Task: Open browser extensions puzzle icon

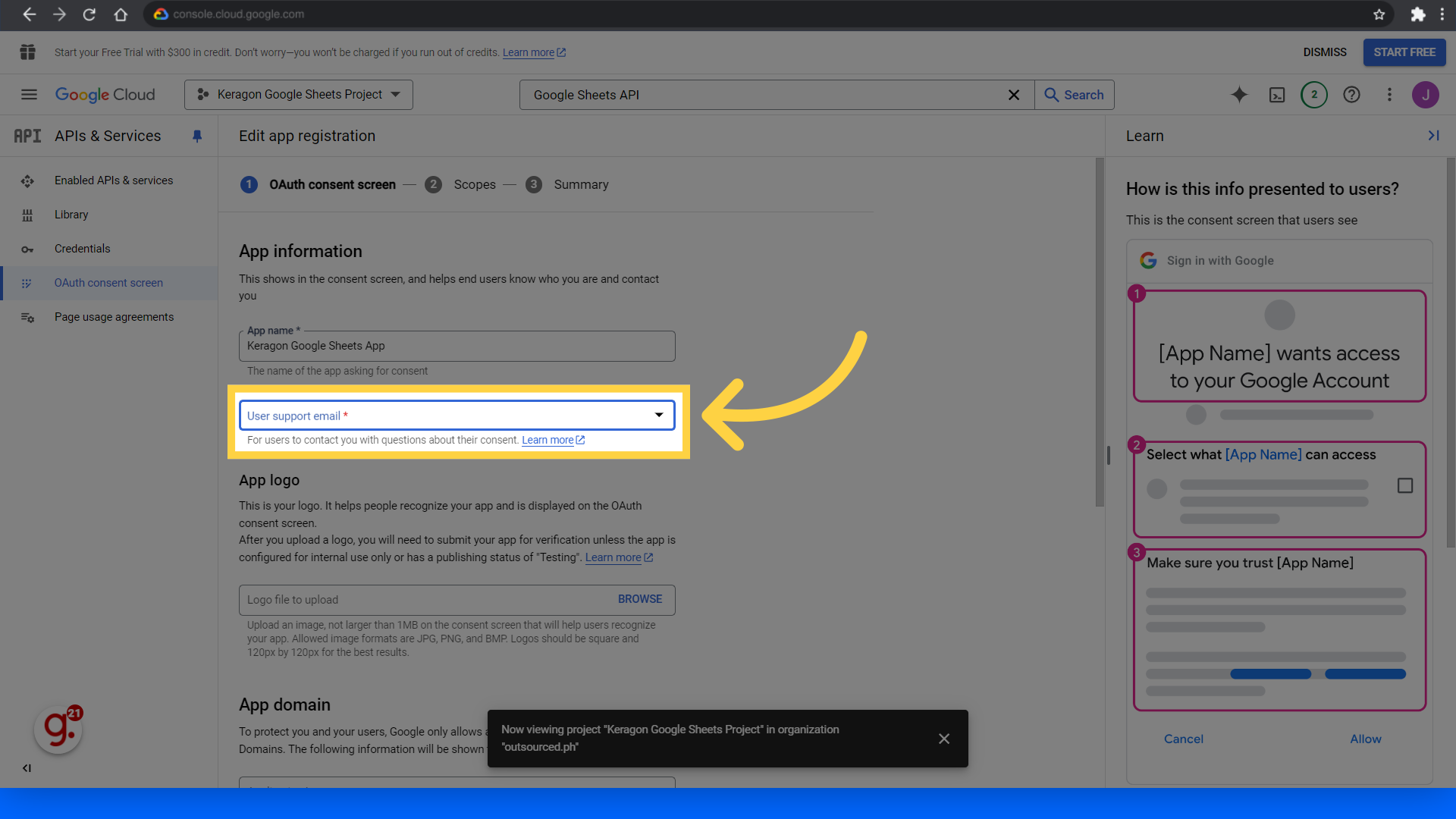Action: [x=1417, y=14]
